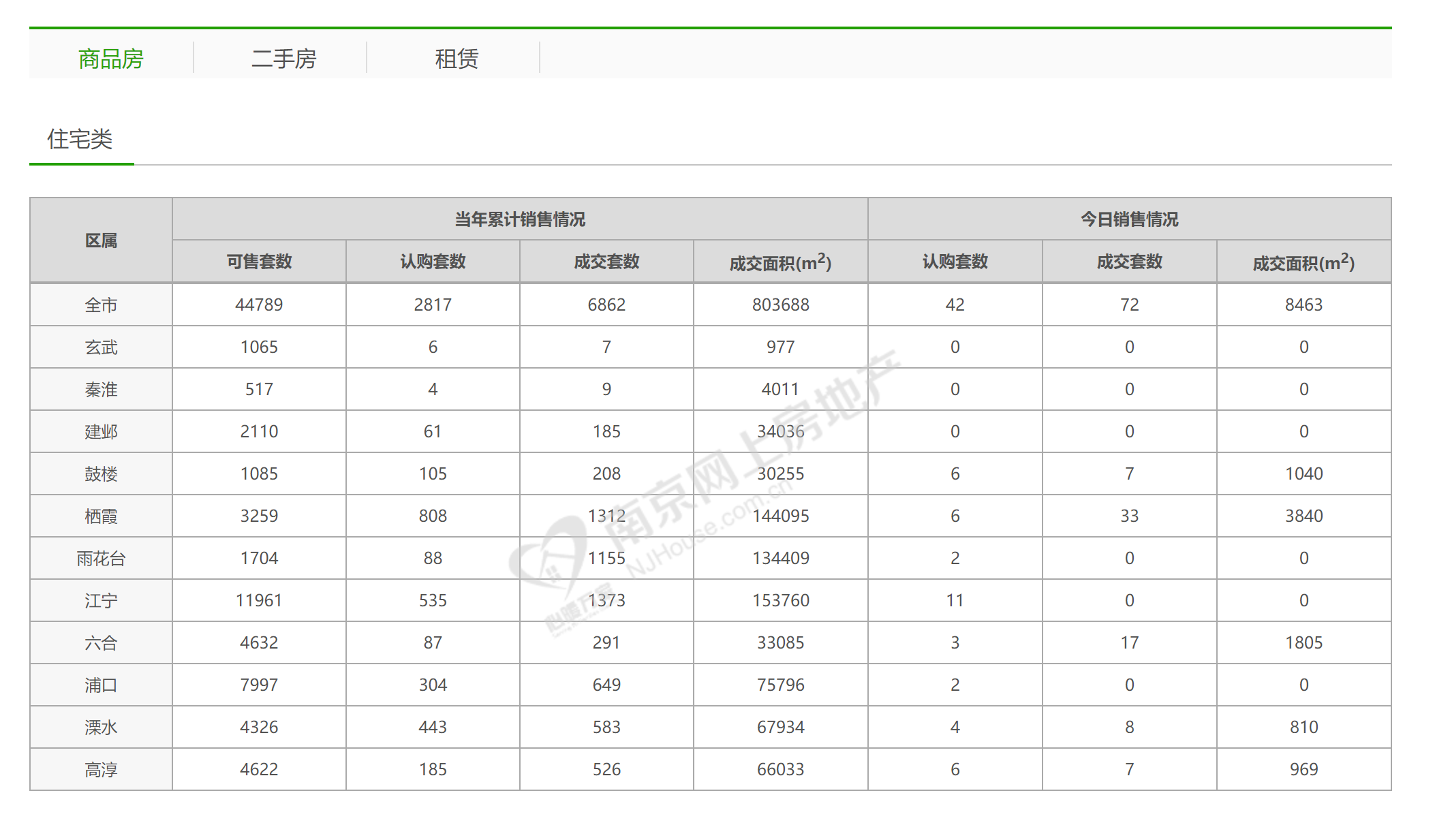
Task: Click the 六合 district cell
Action: 101,642
